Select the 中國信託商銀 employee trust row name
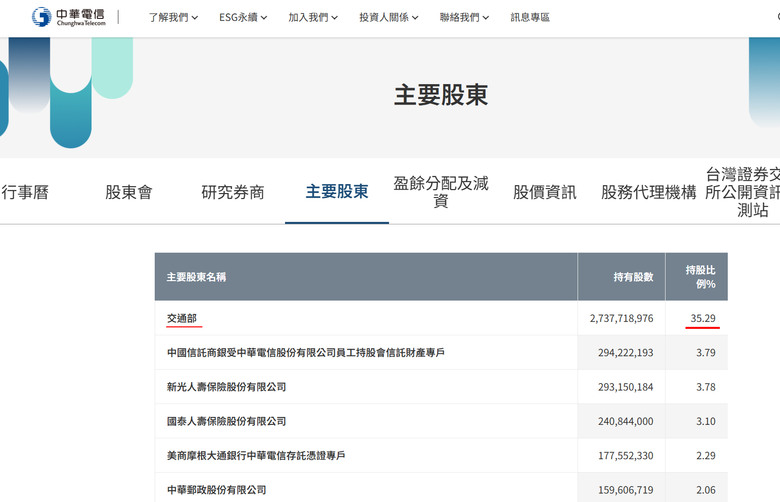Screen dimensions: 780x502 pos(305,352)
